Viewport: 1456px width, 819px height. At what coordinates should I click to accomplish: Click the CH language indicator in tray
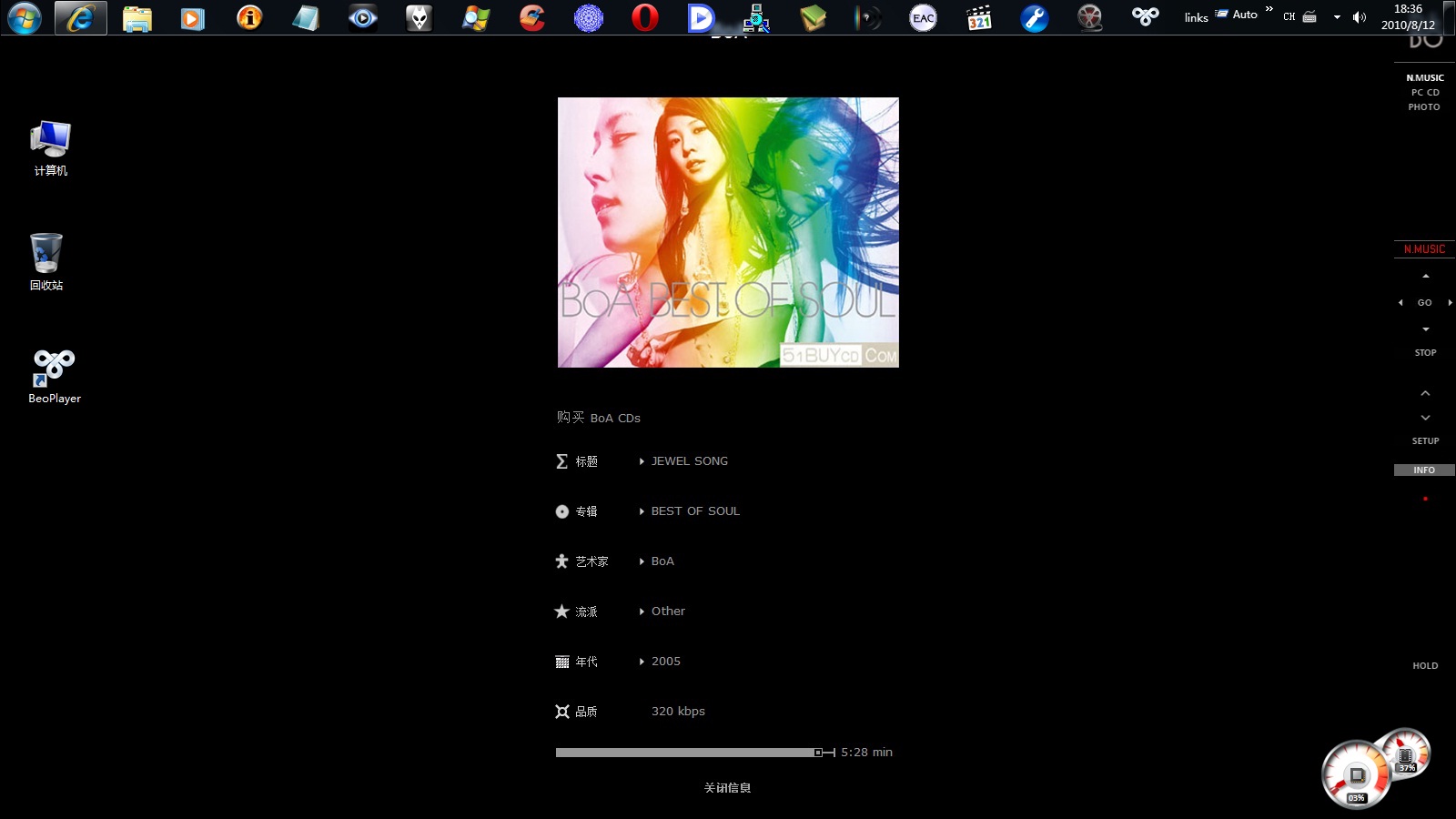[1289, 17]
